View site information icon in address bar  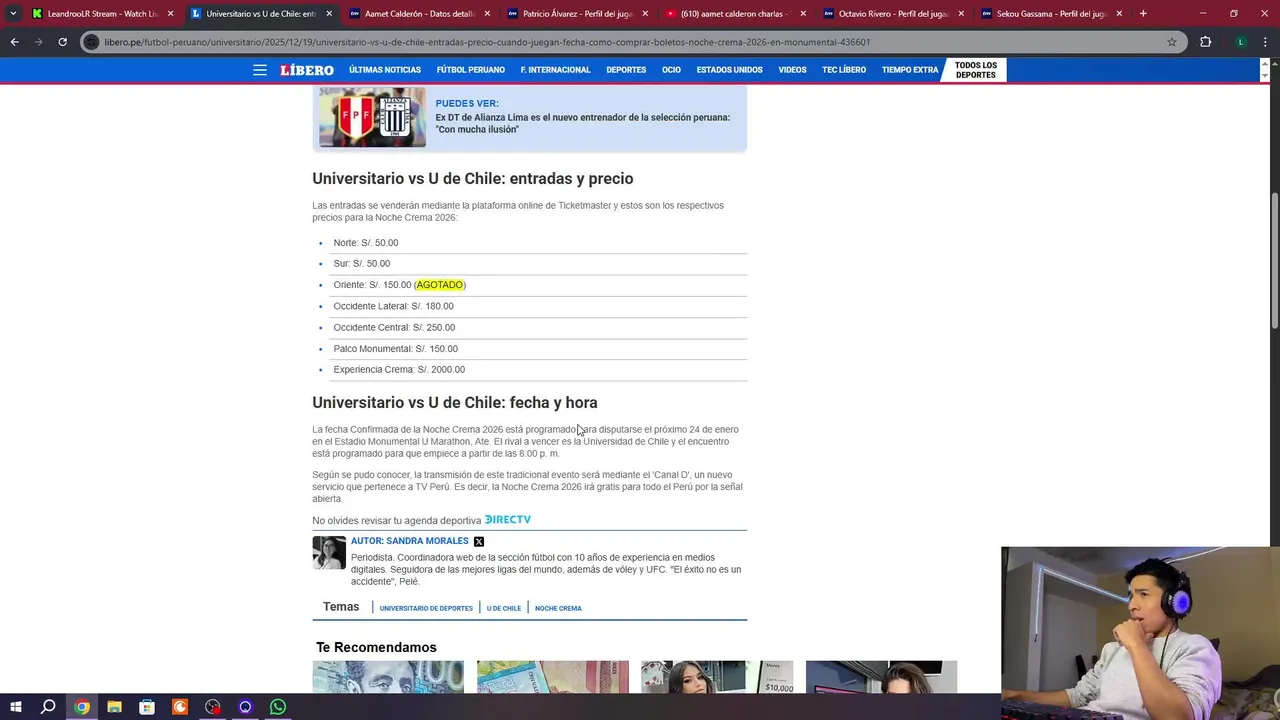[92, 42]
